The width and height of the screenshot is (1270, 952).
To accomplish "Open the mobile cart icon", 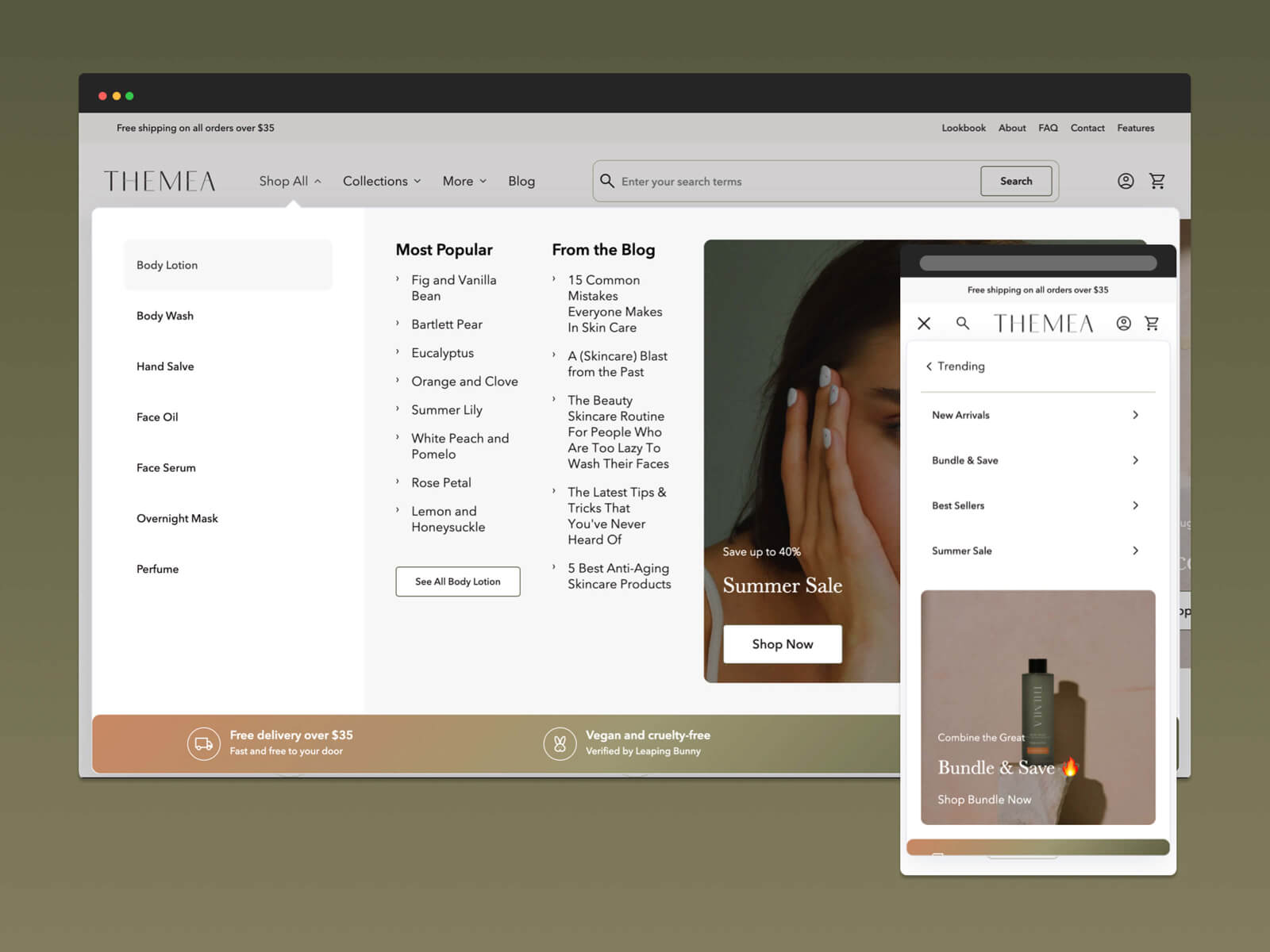I will point(1152,324).
